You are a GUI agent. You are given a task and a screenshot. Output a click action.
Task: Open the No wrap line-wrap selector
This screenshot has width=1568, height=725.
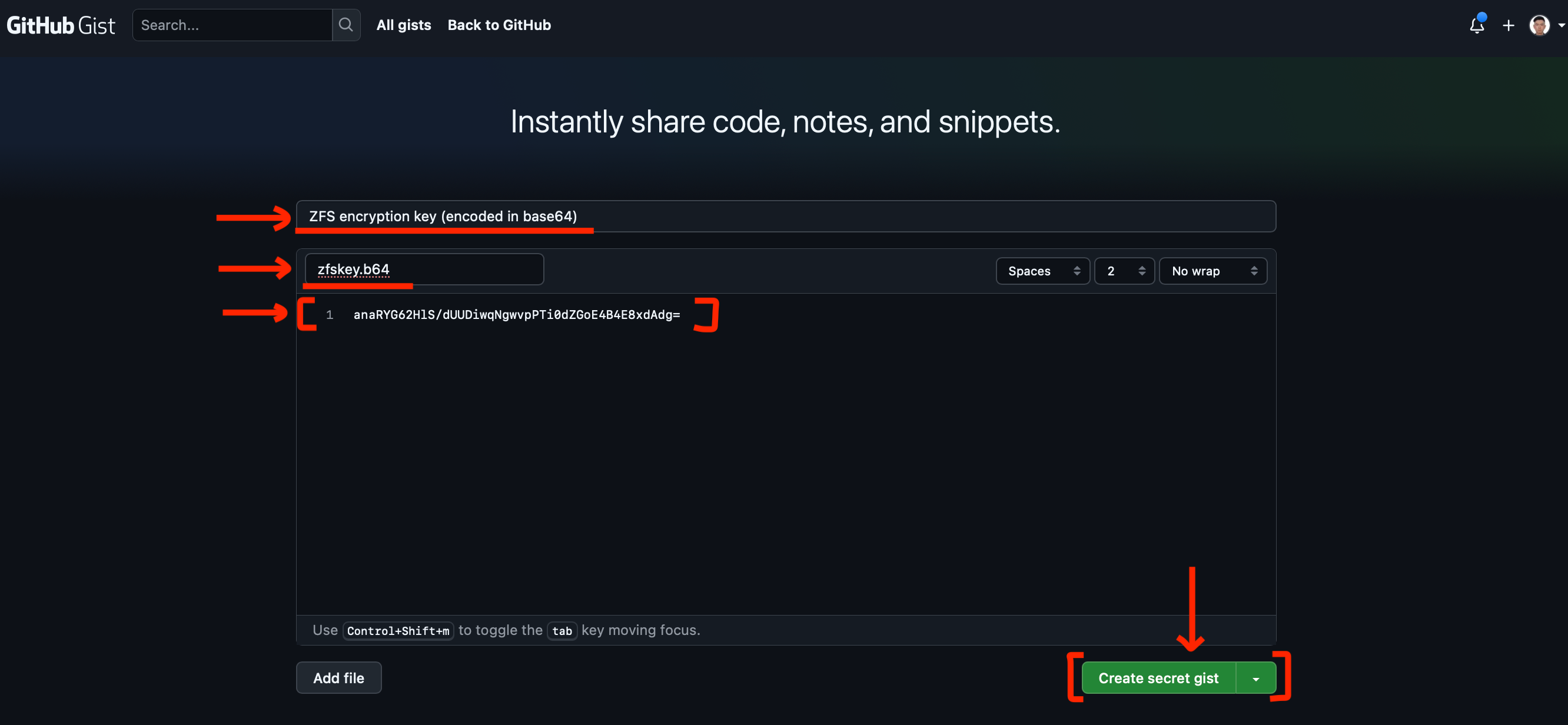point(1212,271)
